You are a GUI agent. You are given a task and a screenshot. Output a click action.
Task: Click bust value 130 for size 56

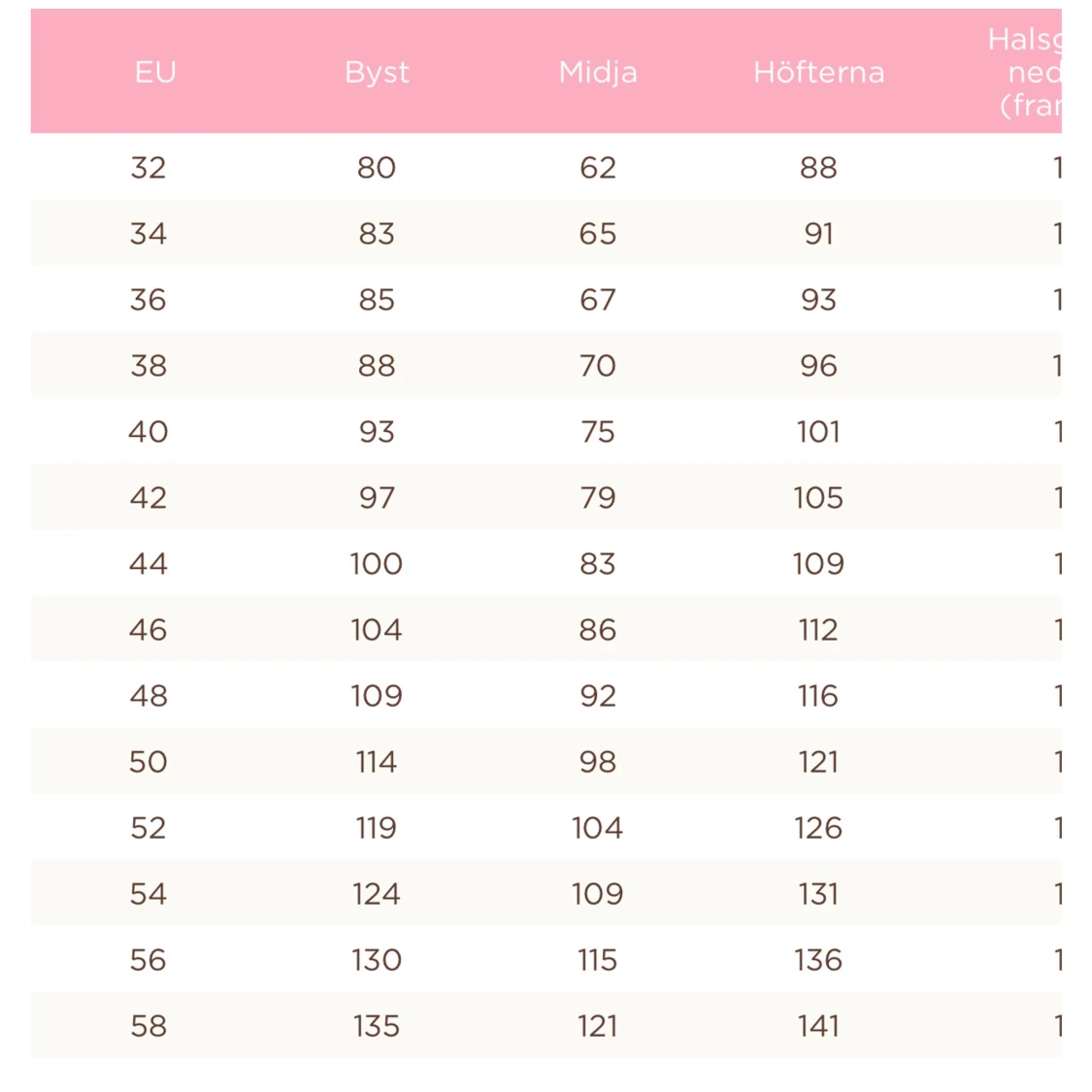coord(377,960)
